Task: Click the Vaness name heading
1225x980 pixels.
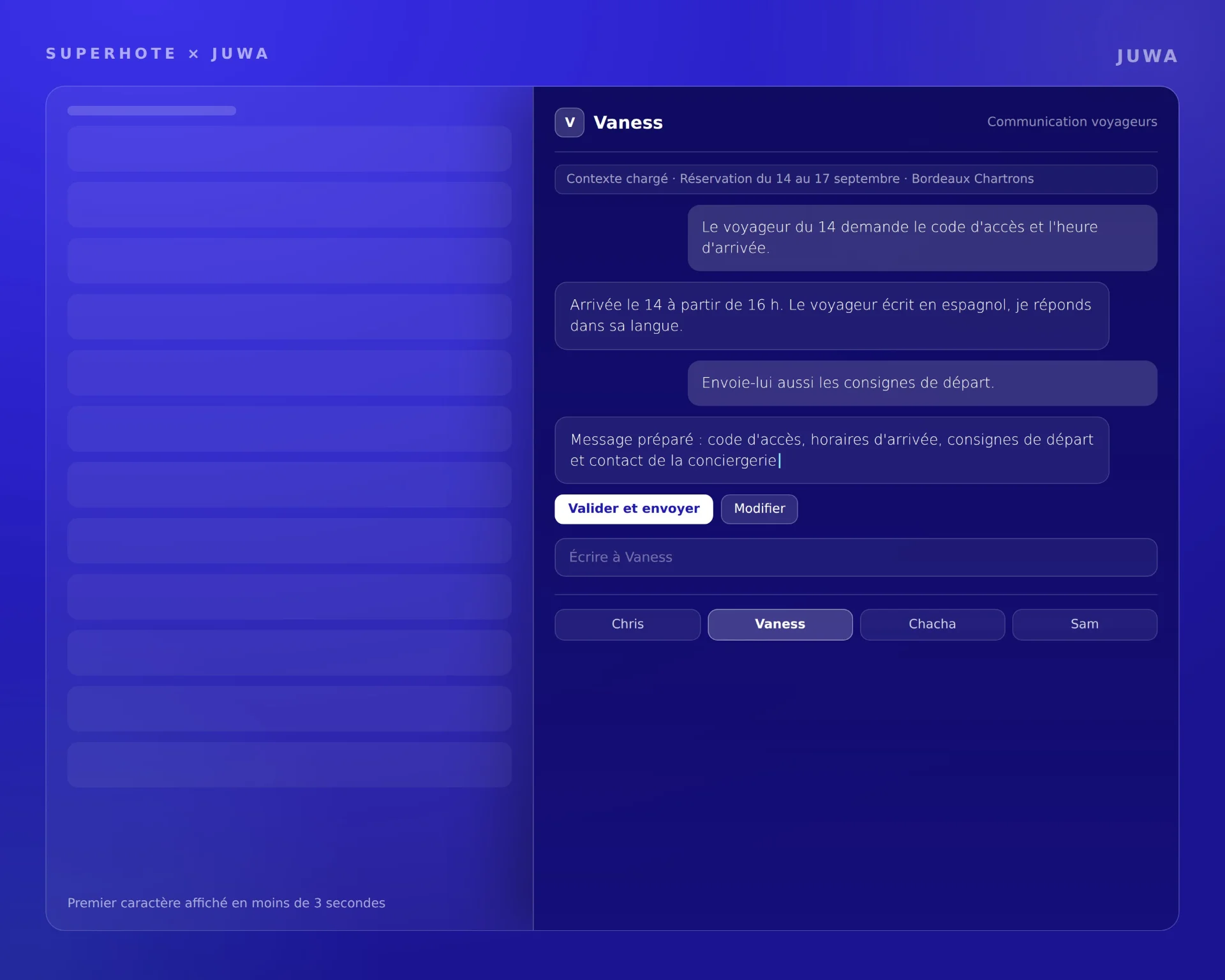Action: [628, 122]
